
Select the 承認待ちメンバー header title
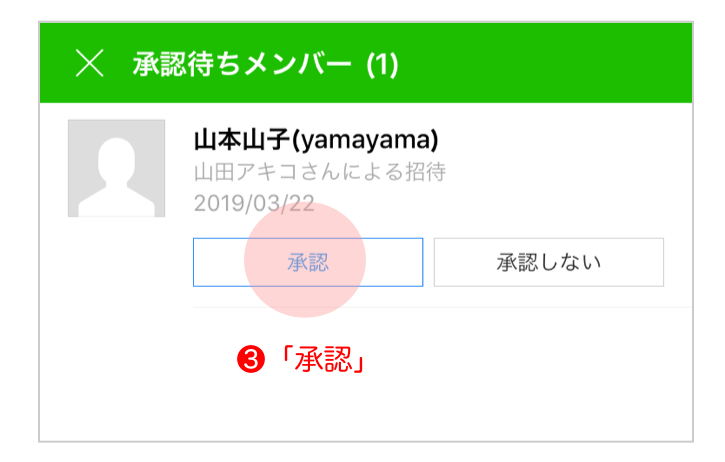click(x=242, y=64)
